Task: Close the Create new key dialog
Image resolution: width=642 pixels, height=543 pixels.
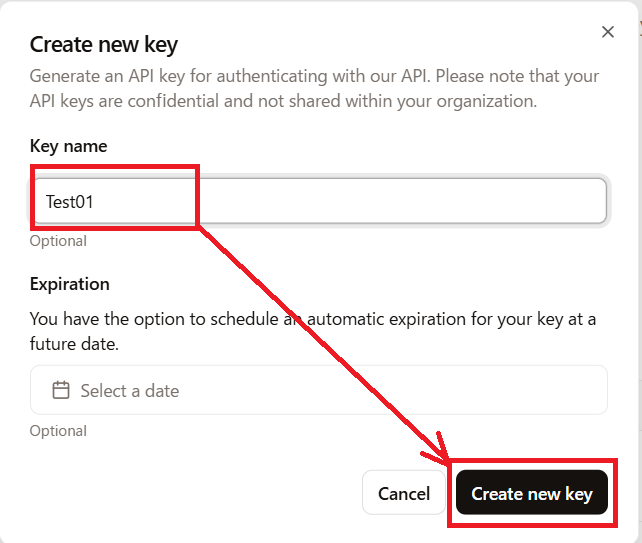Action: tap(607, 32)
